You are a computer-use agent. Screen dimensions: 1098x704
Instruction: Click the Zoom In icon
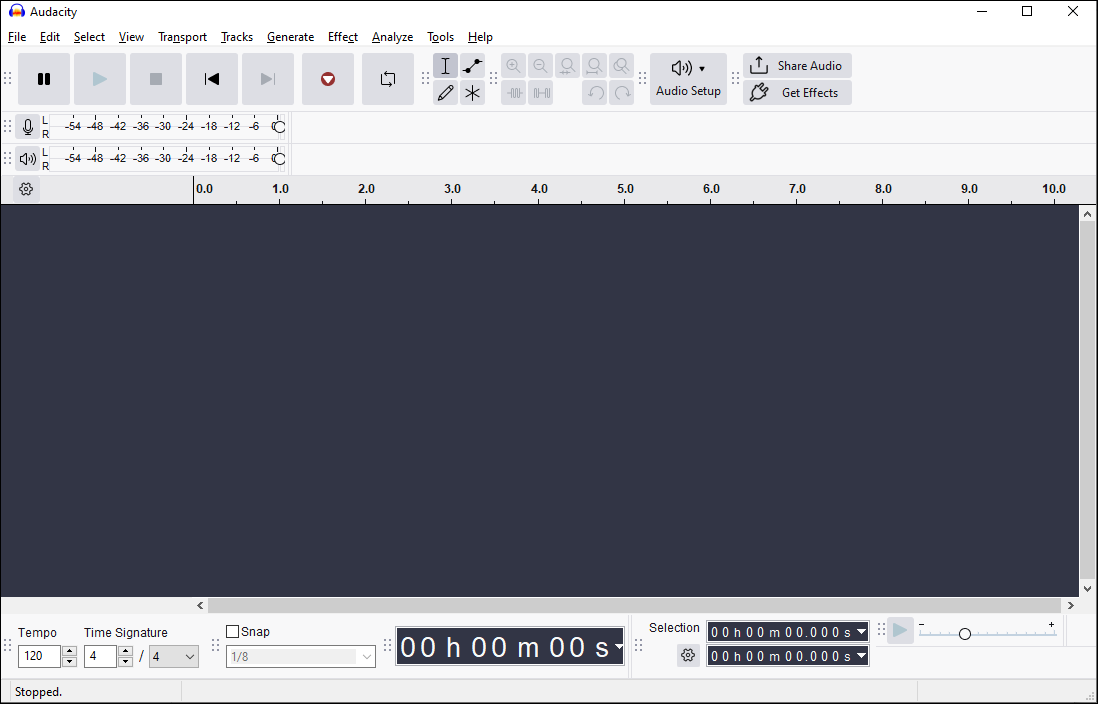click(x=513, y=66)
